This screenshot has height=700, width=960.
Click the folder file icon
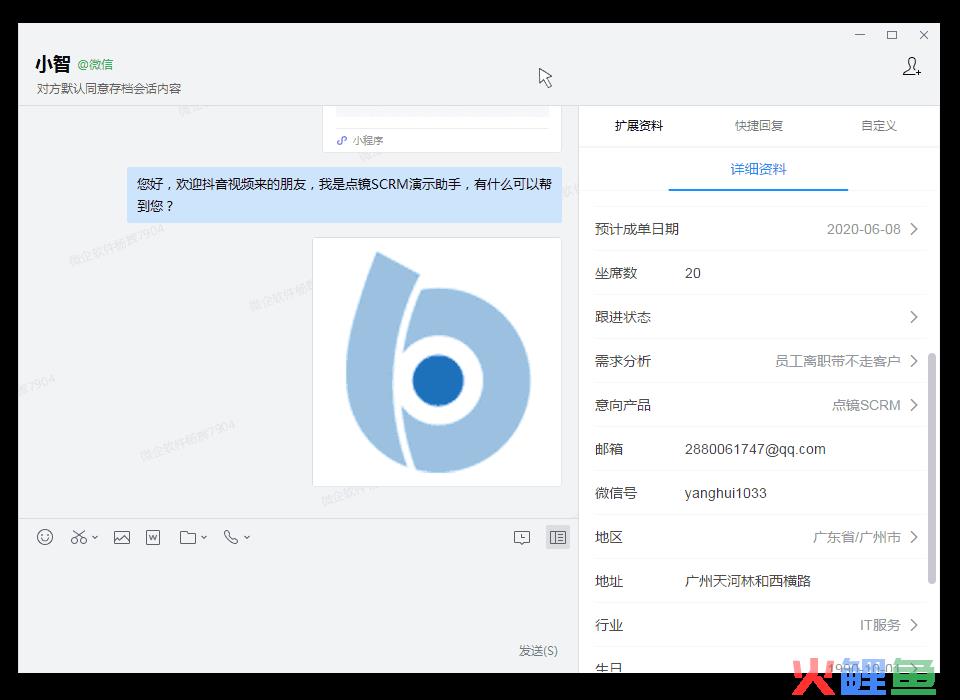[188, 538]
